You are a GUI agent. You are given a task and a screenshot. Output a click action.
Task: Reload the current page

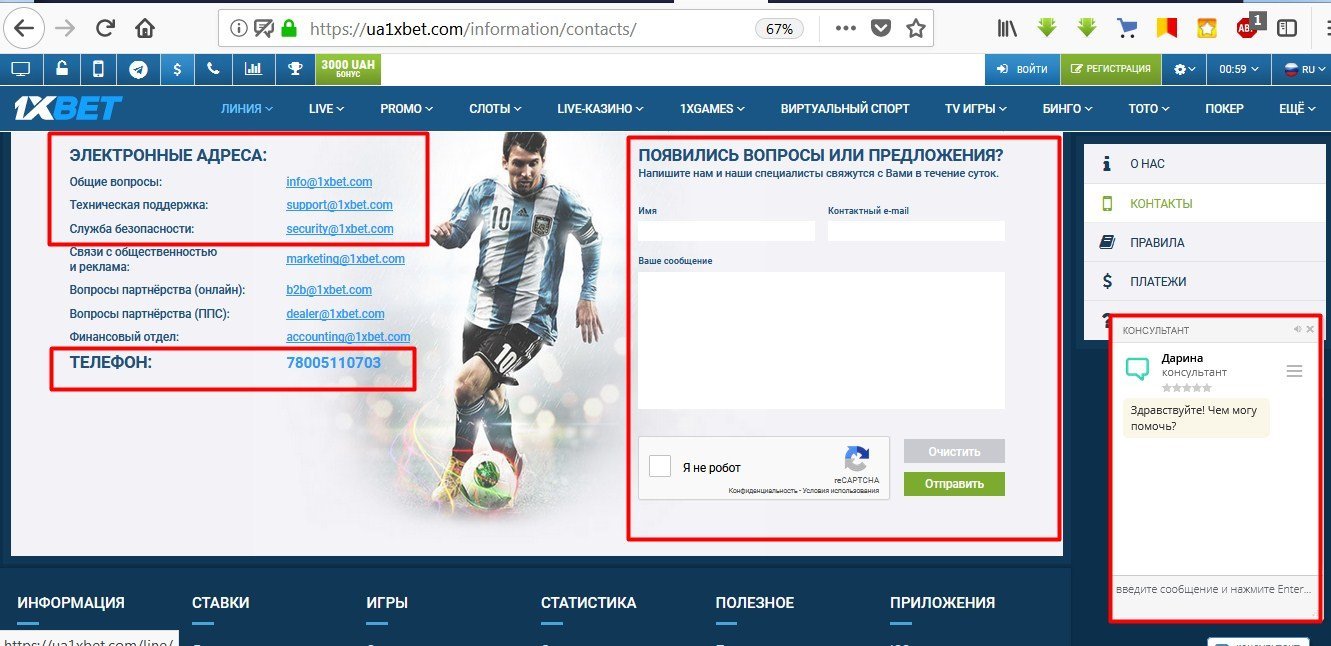pyautogui.click(x=104, y=28)
